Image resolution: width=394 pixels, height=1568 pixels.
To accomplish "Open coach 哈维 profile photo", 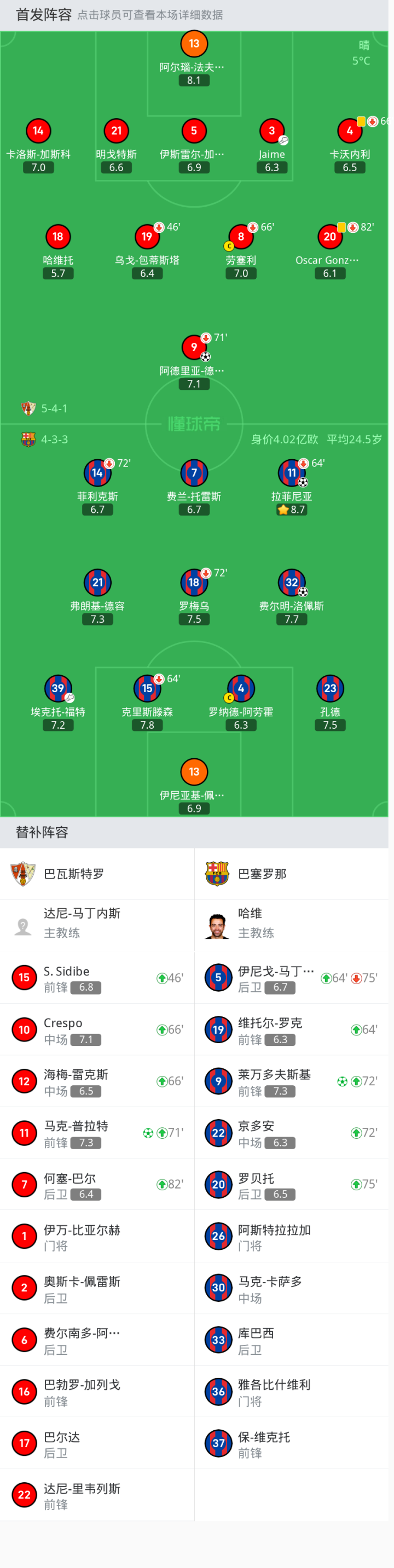I will [217, 926].
